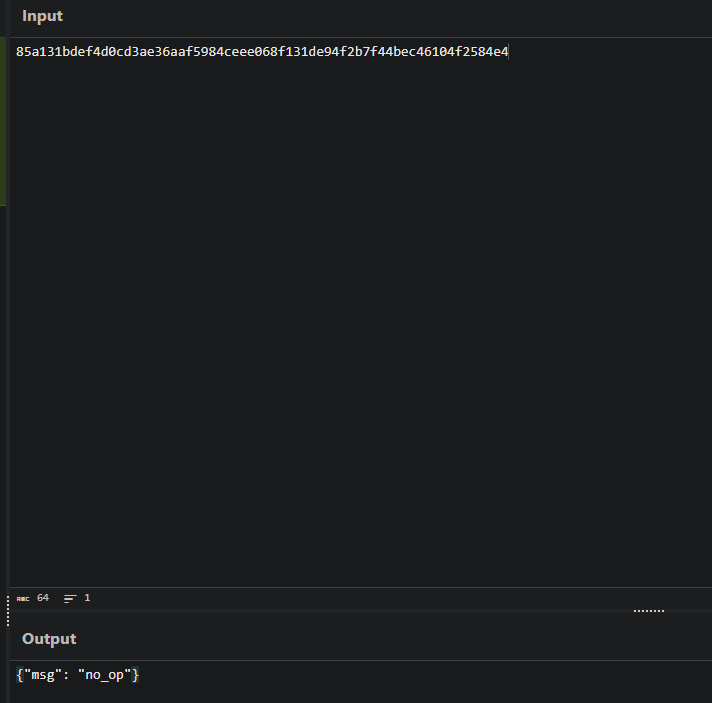Click the opening brace in Output text
This screenshot has height=703, width=712.
tap(20, 676)
